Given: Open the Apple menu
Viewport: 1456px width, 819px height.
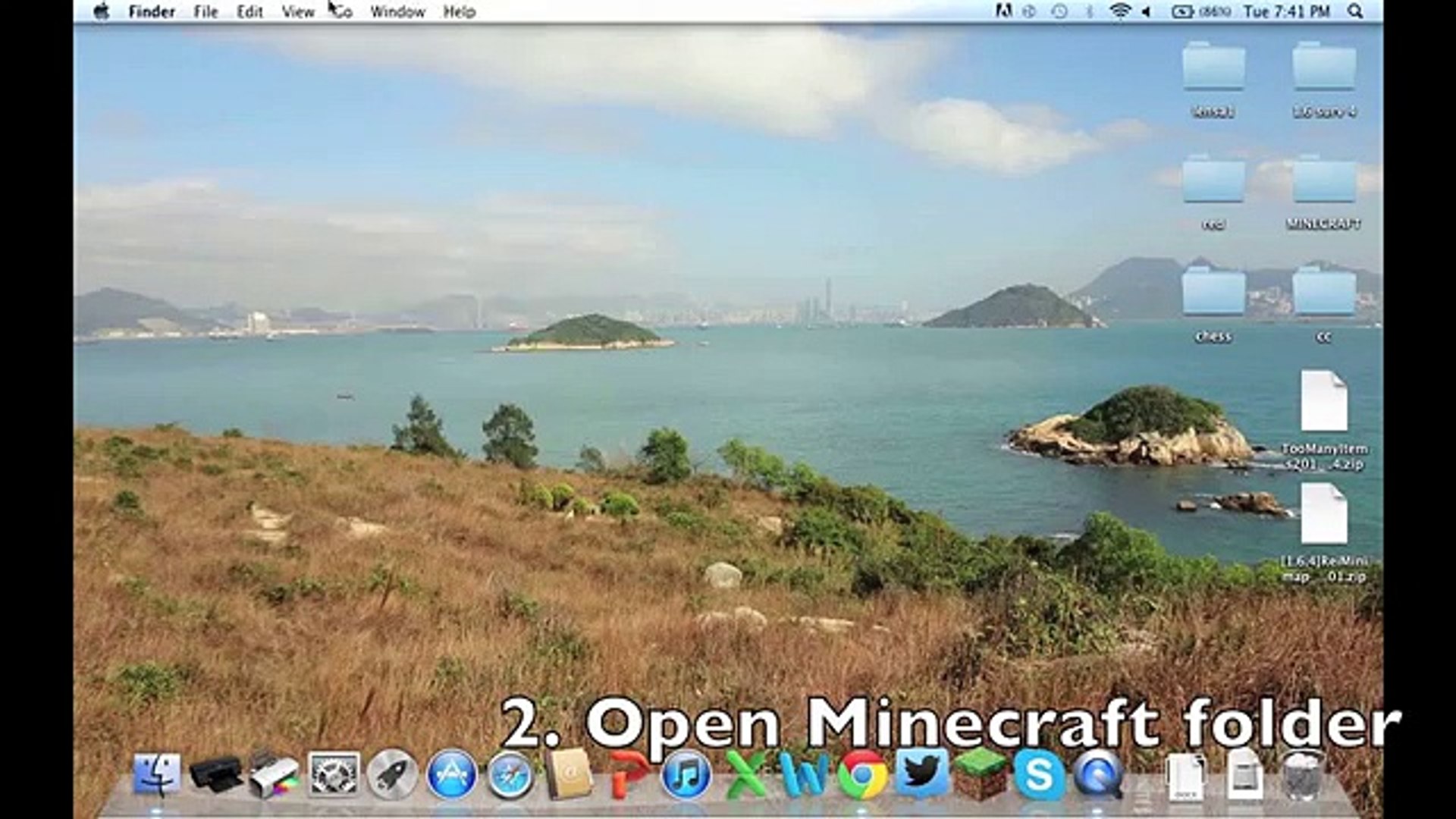Looking at the screenshot, I should click(101, 11).
